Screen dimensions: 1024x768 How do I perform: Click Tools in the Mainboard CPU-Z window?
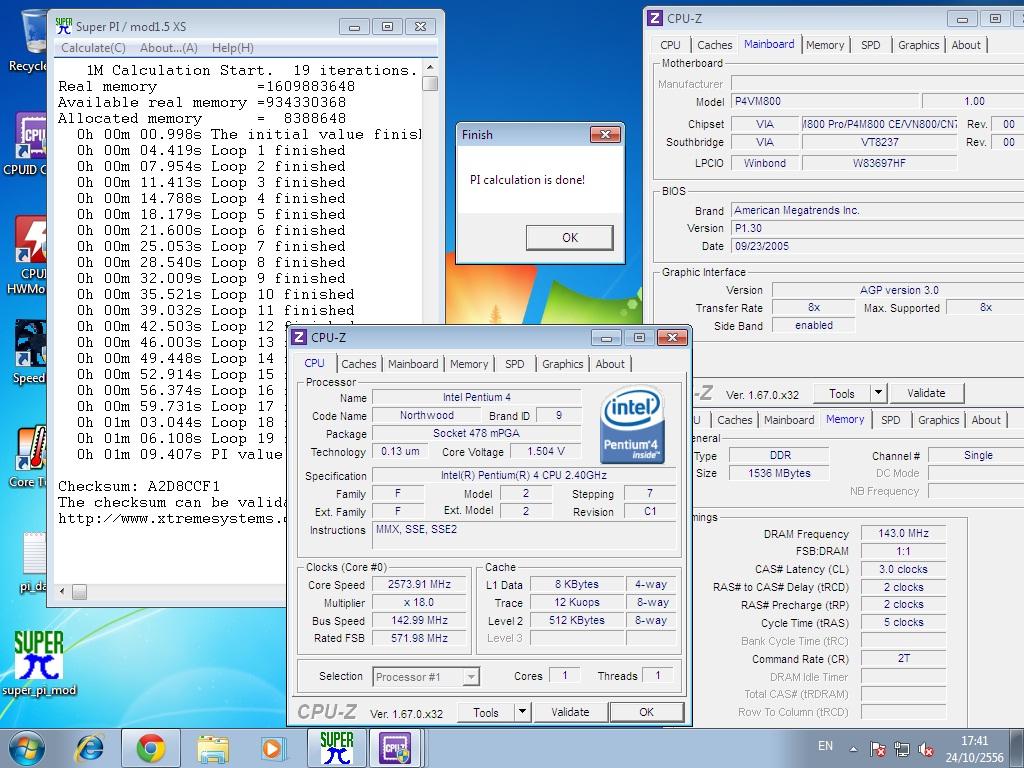[842, 394]
